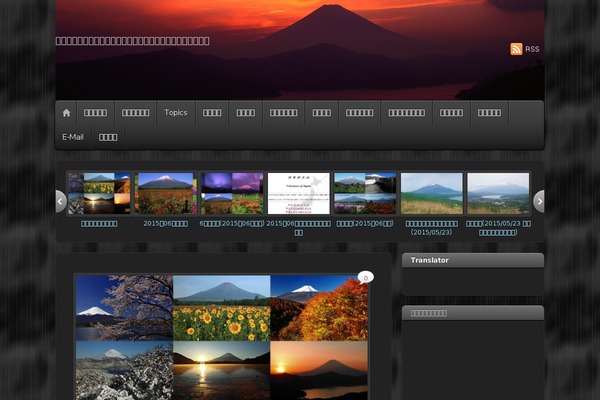Open white document with Japan map thumbnail
The height and width of the screenshot is (400, 600).
pyautogui.click(x=298, y=193)
